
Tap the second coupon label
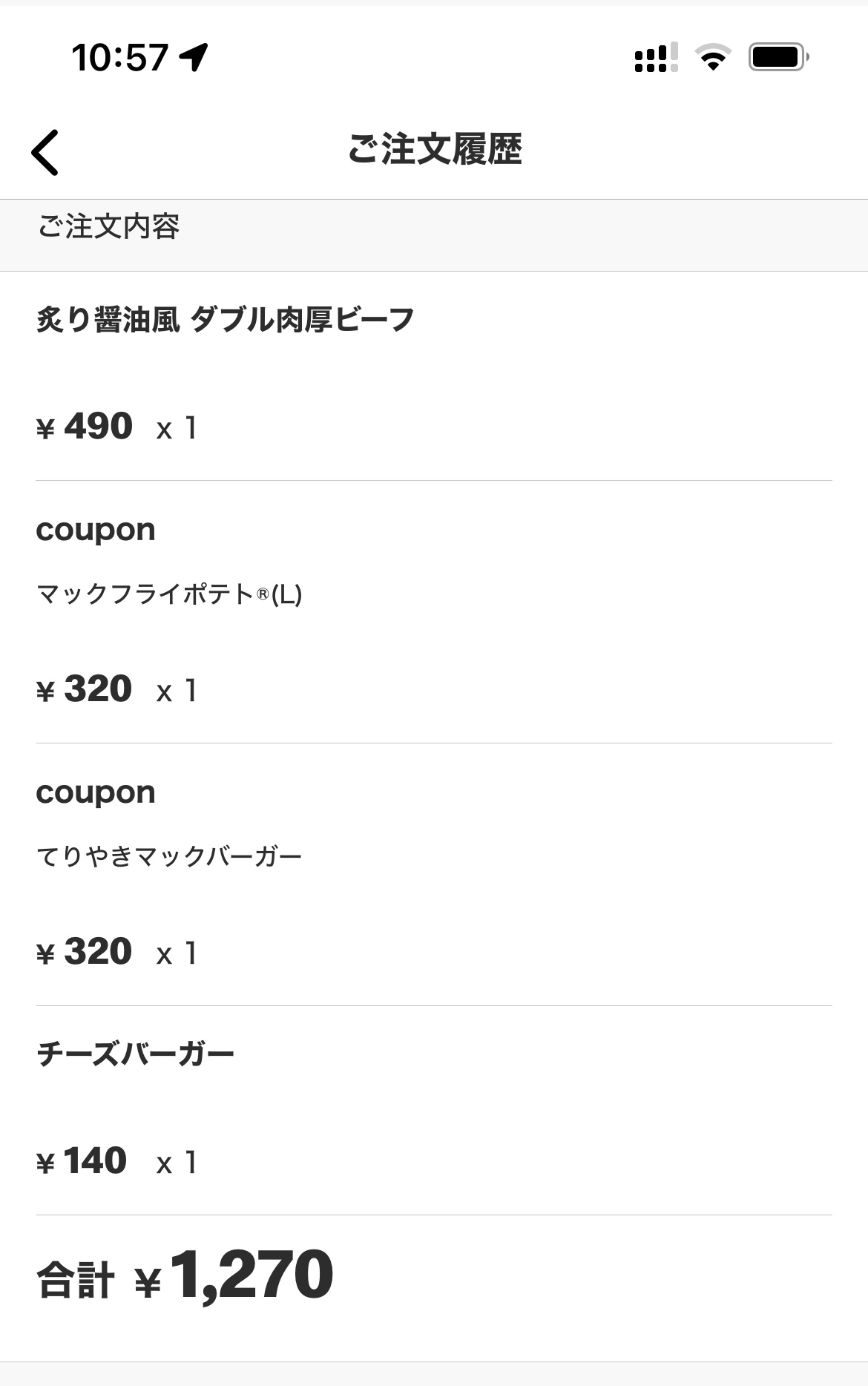tap(96, 792)
